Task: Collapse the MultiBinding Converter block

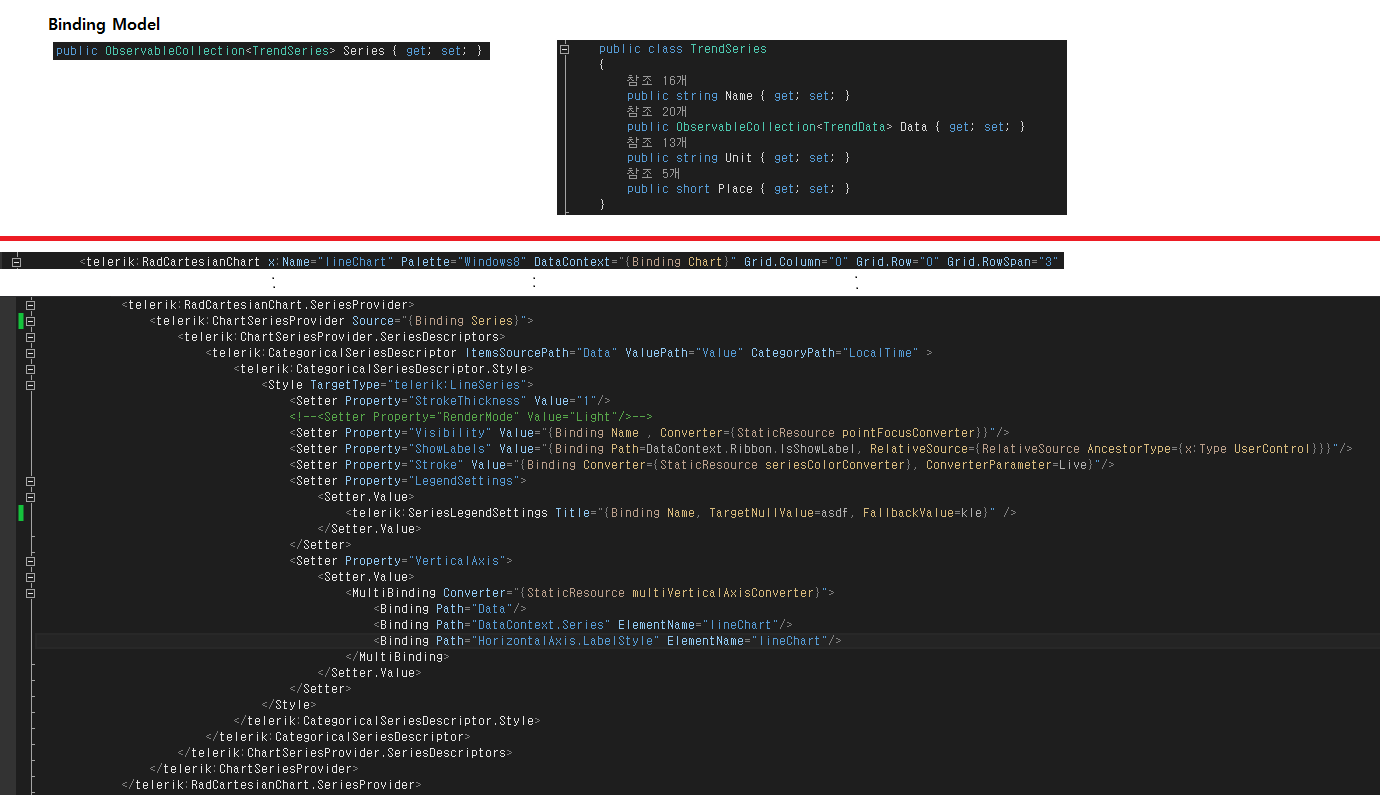Action: 31,593
